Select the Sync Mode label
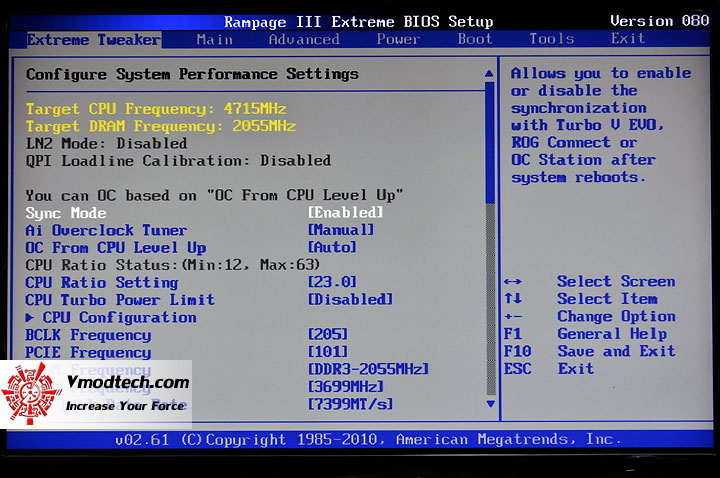 click(66, 213)
